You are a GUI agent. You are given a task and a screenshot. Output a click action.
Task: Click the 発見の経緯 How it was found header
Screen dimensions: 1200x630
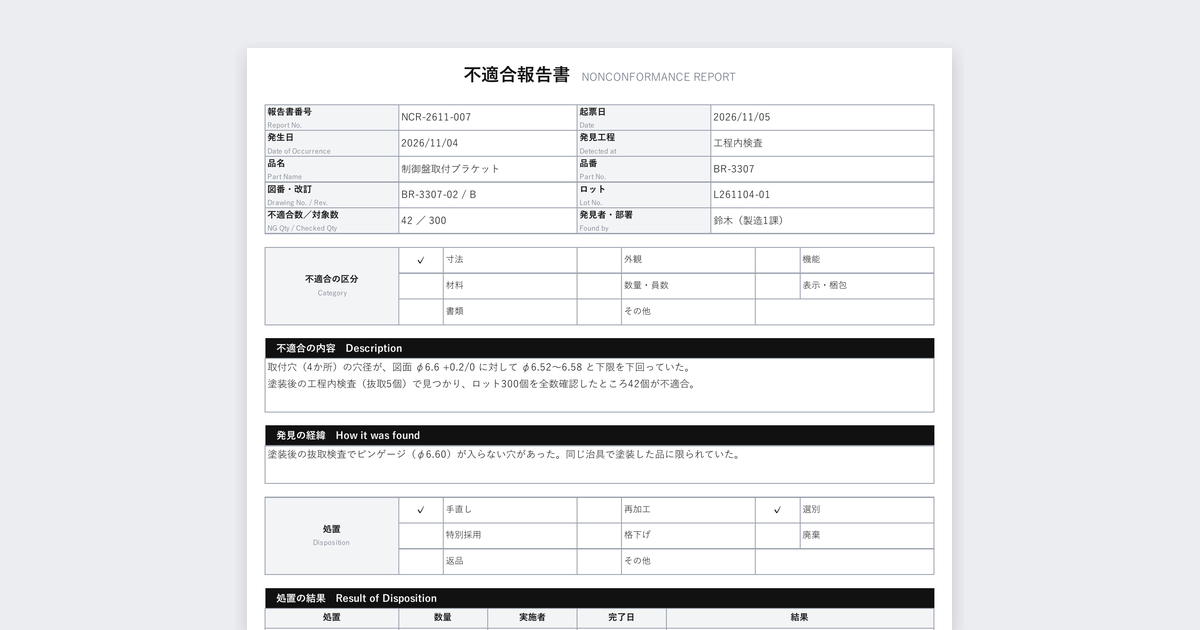600,435
